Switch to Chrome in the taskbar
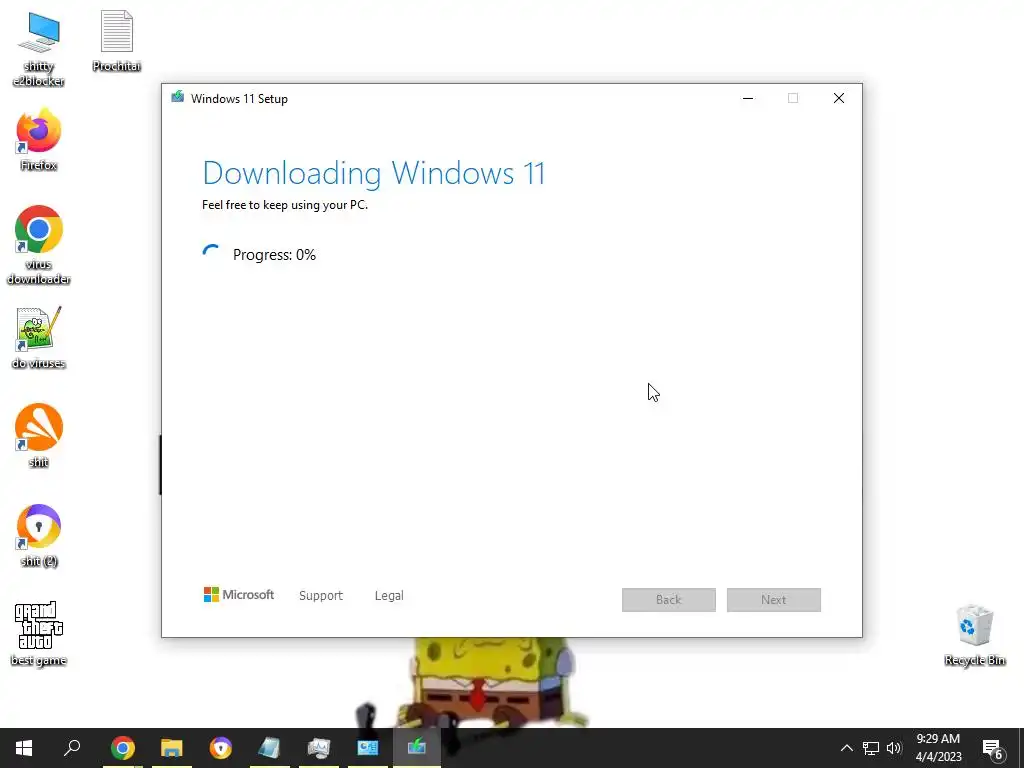1024x768 pixels. click(122, 748)
